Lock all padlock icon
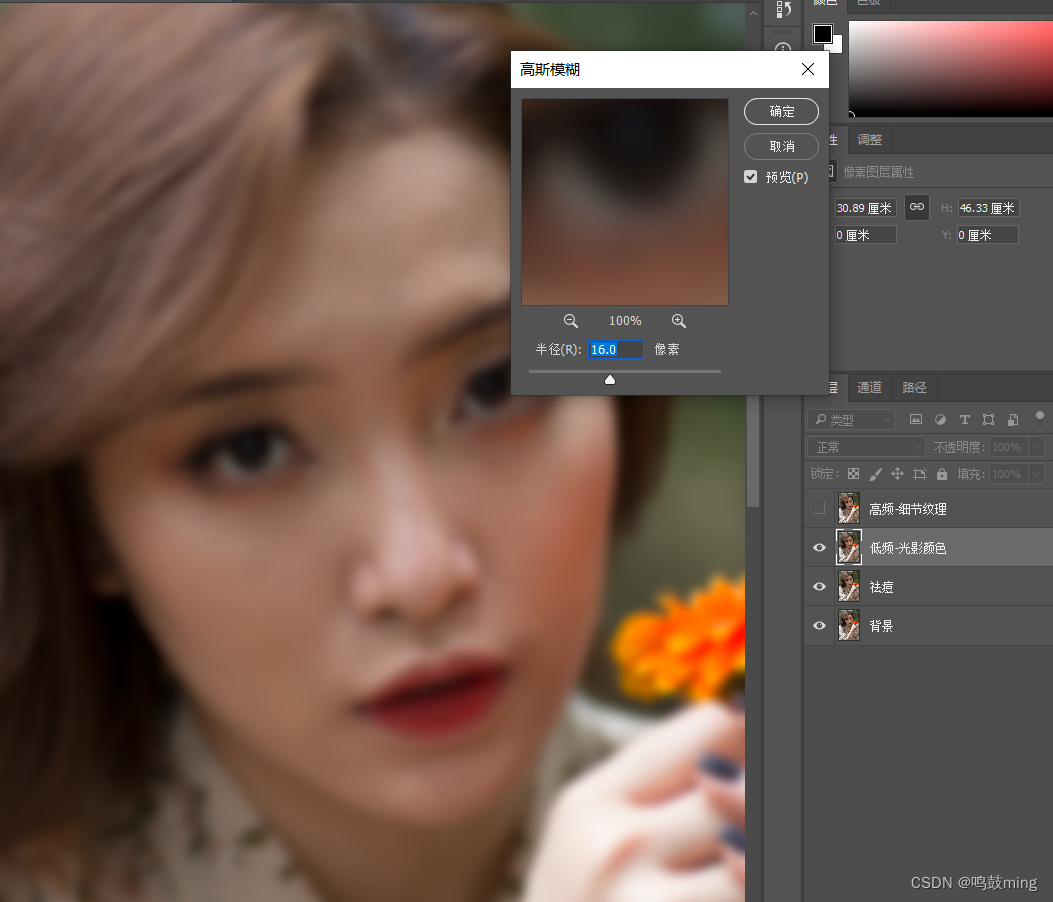 942,473
